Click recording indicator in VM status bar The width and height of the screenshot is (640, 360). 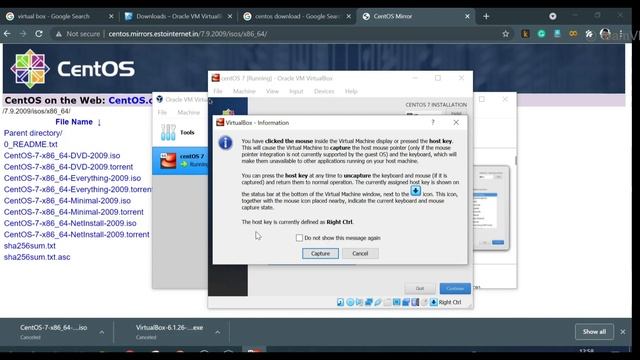click(406, 302)
